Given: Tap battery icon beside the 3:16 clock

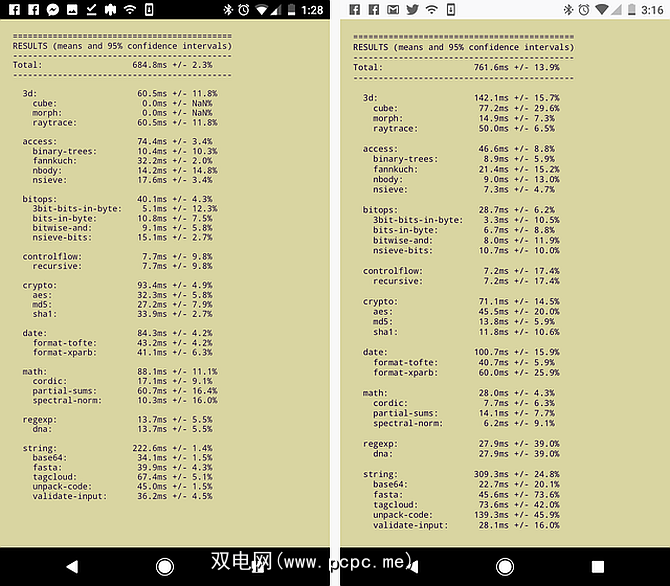Looking at the screenshot, I should click(632, 9).
